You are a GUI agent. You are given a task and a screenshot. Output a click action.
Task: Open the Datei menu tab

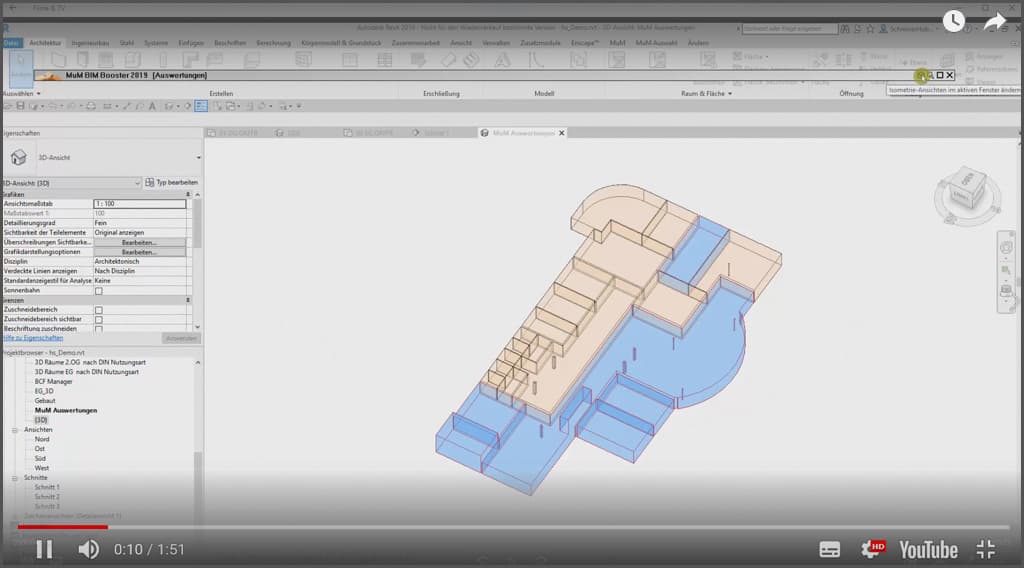(12, 43)
